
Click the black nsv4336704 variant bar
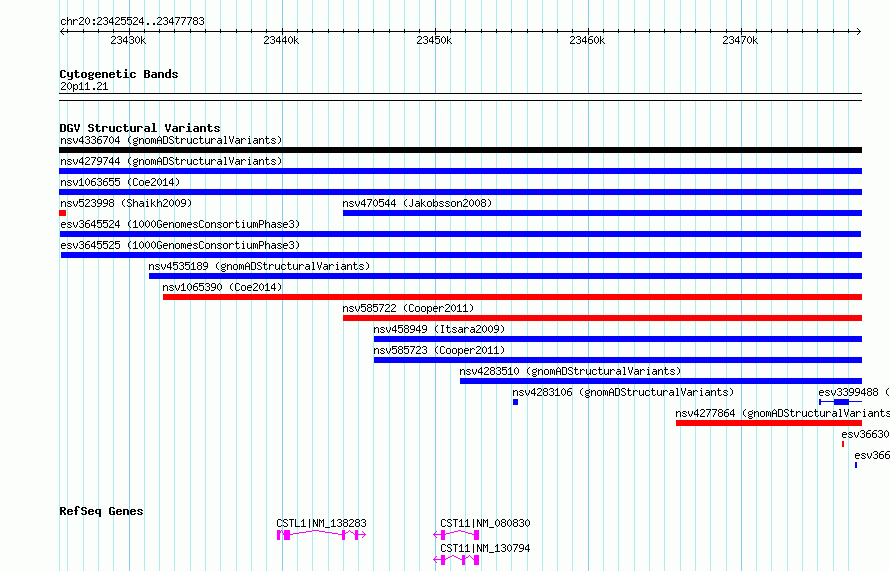[x=460, y=150]
